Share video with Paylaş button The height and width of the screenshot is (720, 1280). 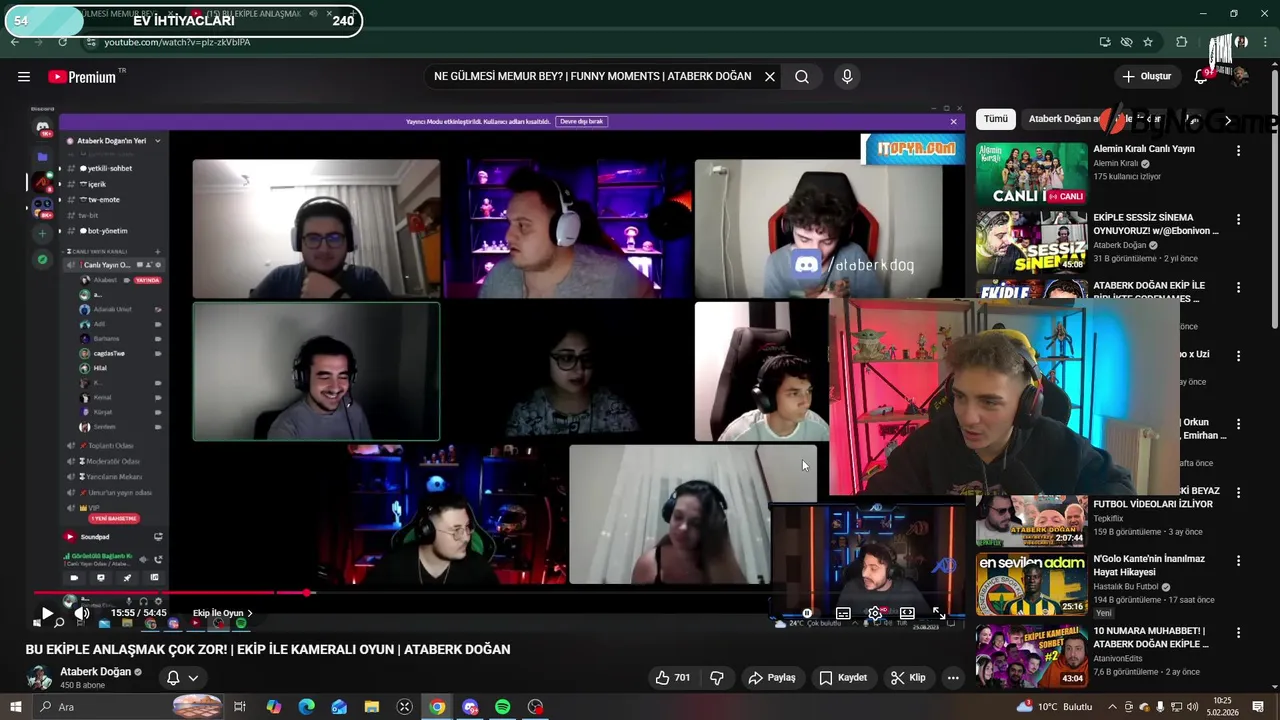pyautogui.click(x=772, y=678)
